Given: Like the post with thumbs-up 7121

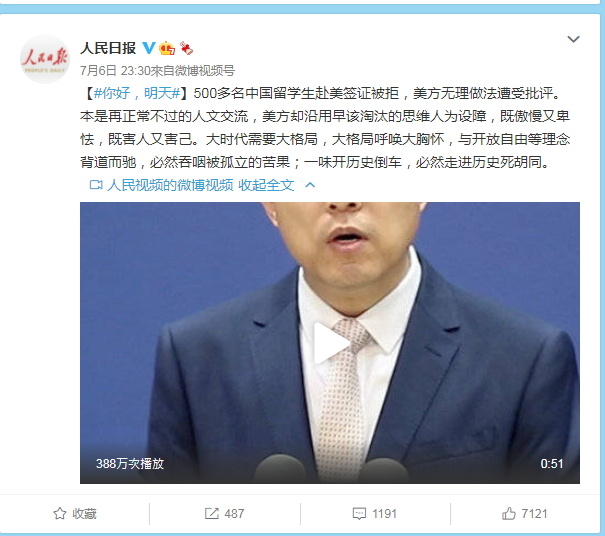Looking at the screenshot, I should [524, 514].
